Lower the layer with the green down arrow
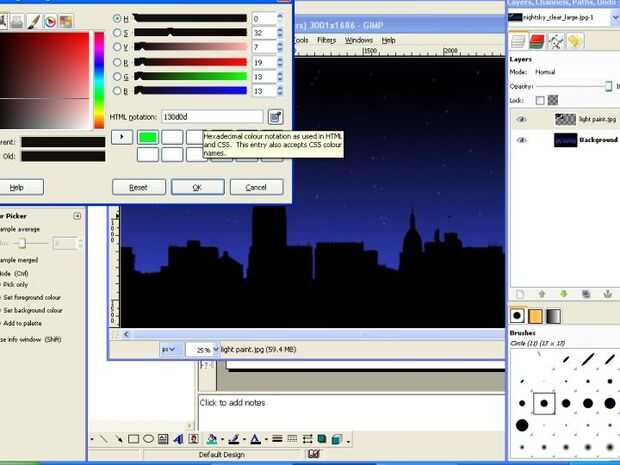Screen dimensions: 620x465 [564, 294]
